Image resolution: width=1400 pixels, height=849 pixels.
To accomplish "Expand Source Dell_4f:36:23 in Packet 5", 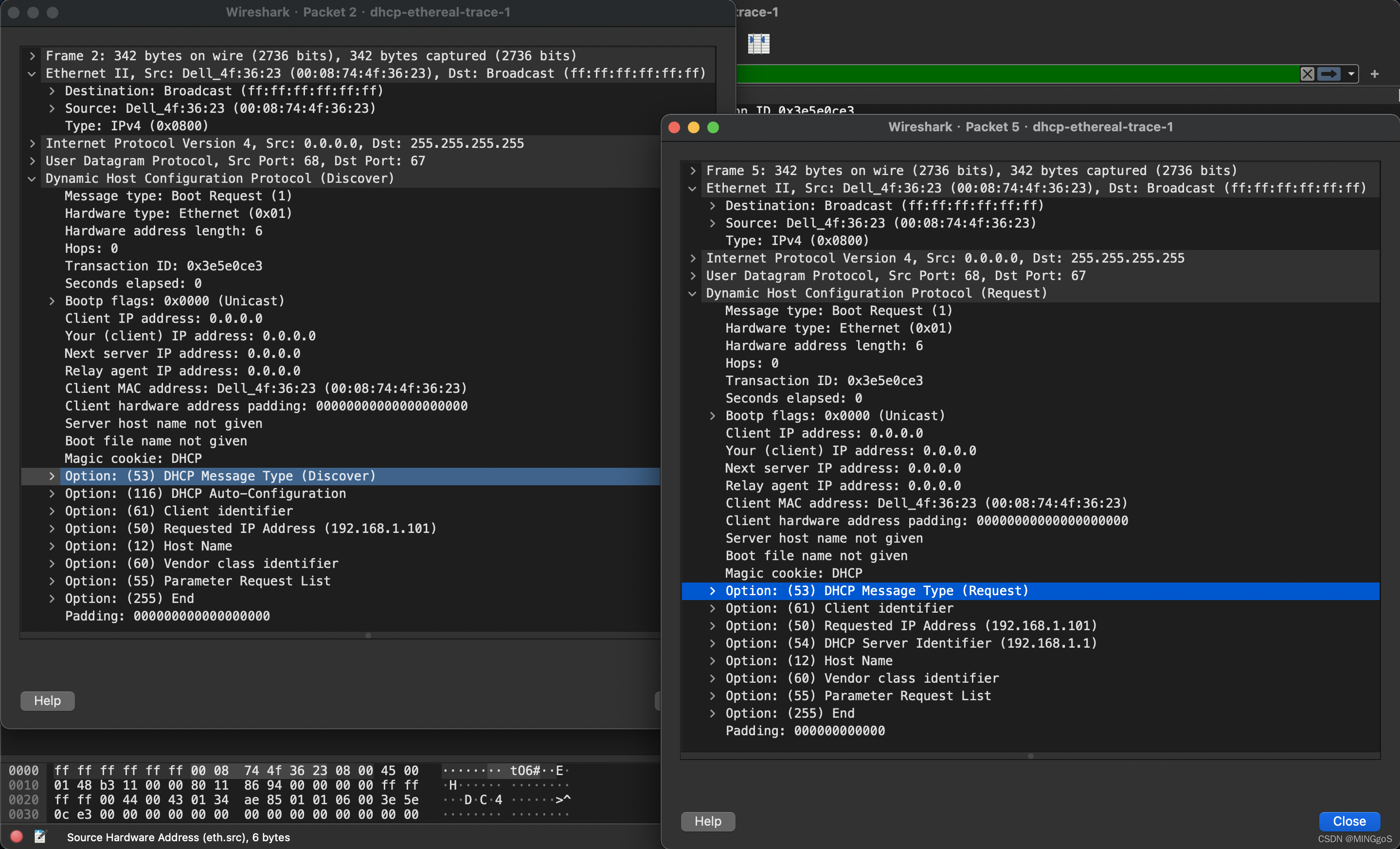I will (712, 223).
